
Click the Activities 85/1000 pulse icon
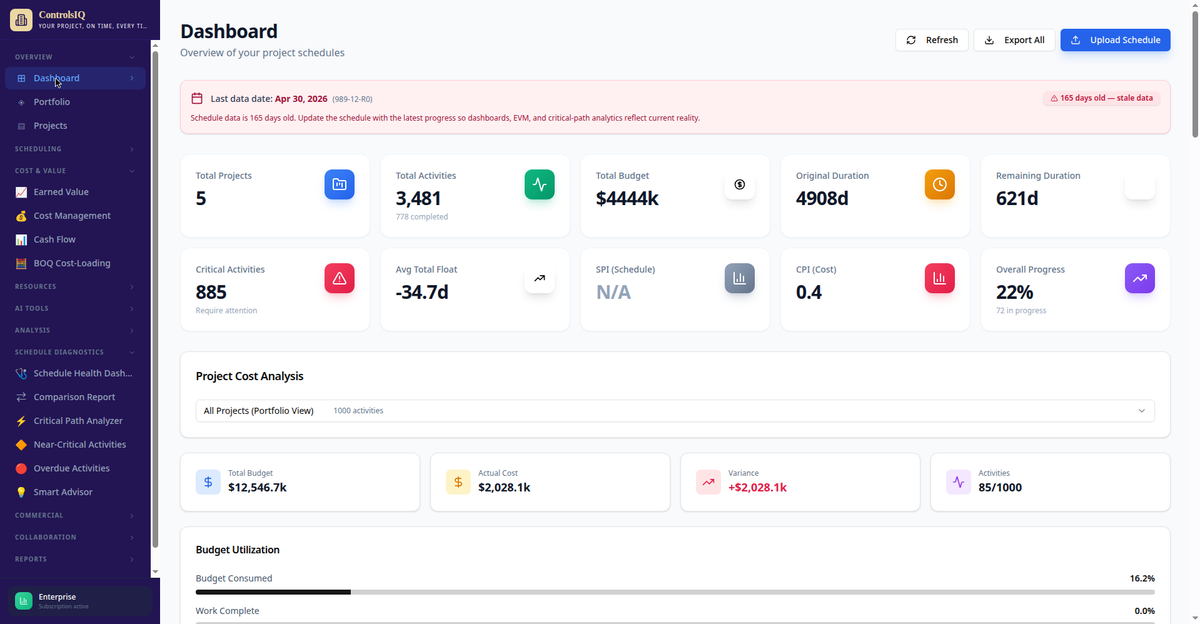(x=958, y=482)
